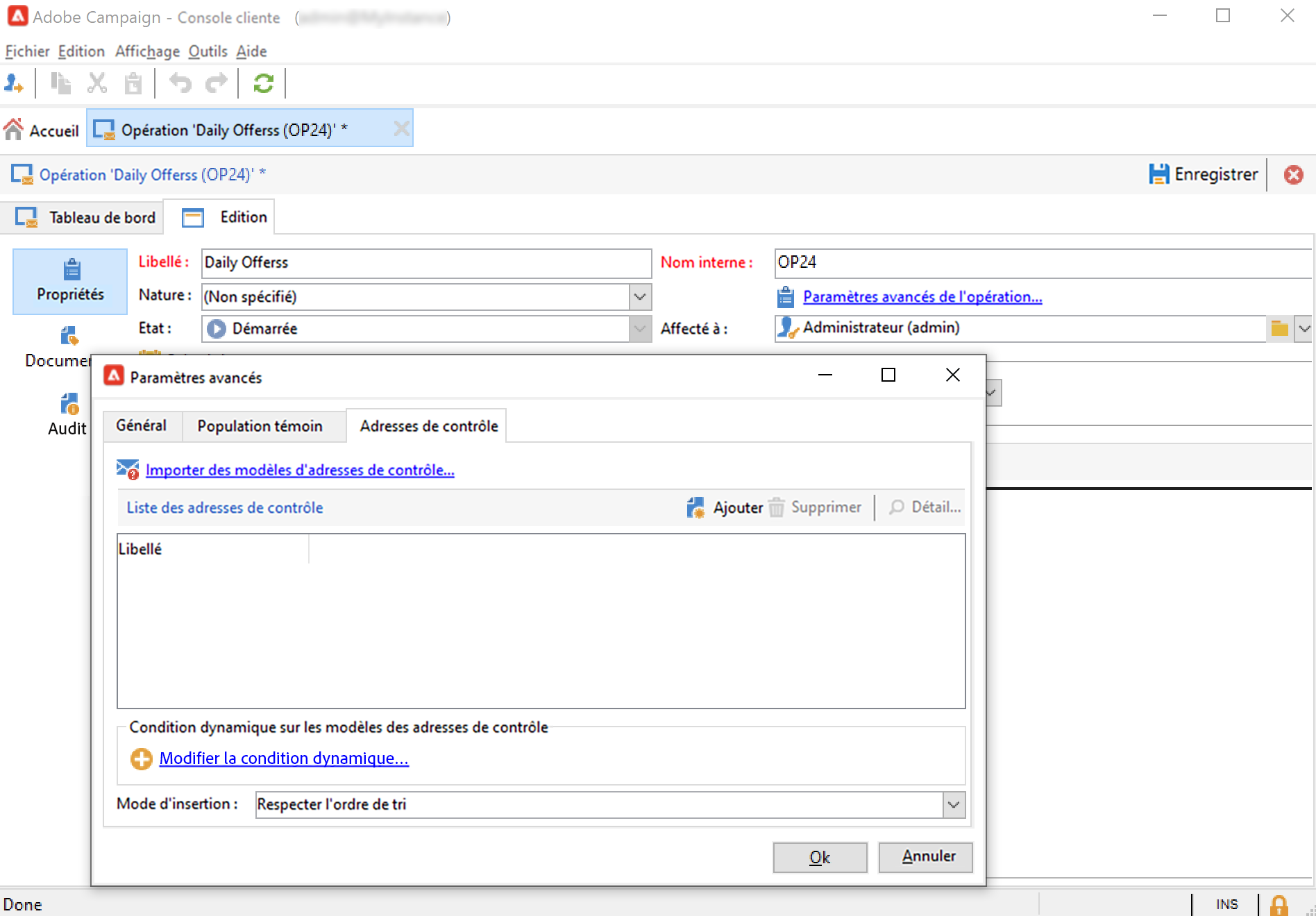
Task: Open the Edition menu
Action: [x=81, y=51]
